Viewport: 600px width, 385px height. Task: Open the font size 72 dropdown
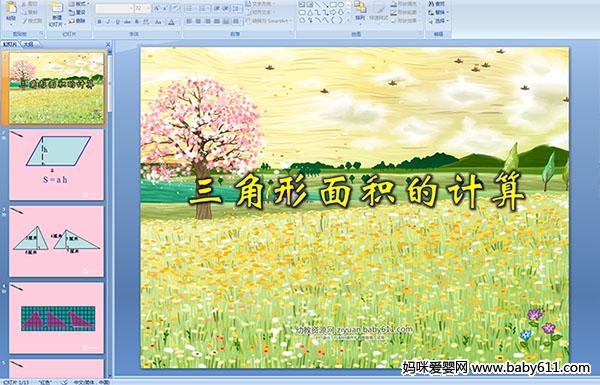[147, 8]
